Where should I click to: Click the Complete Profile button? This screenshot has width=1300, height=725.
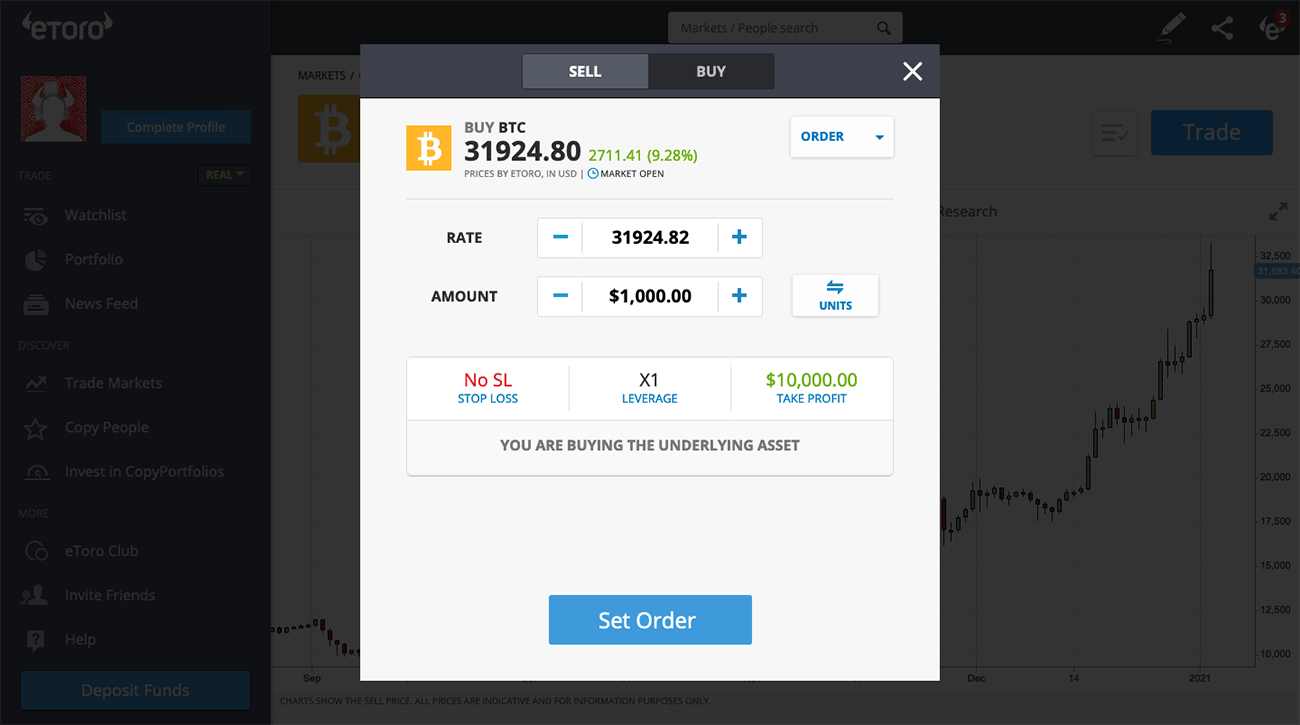point(176,127)
